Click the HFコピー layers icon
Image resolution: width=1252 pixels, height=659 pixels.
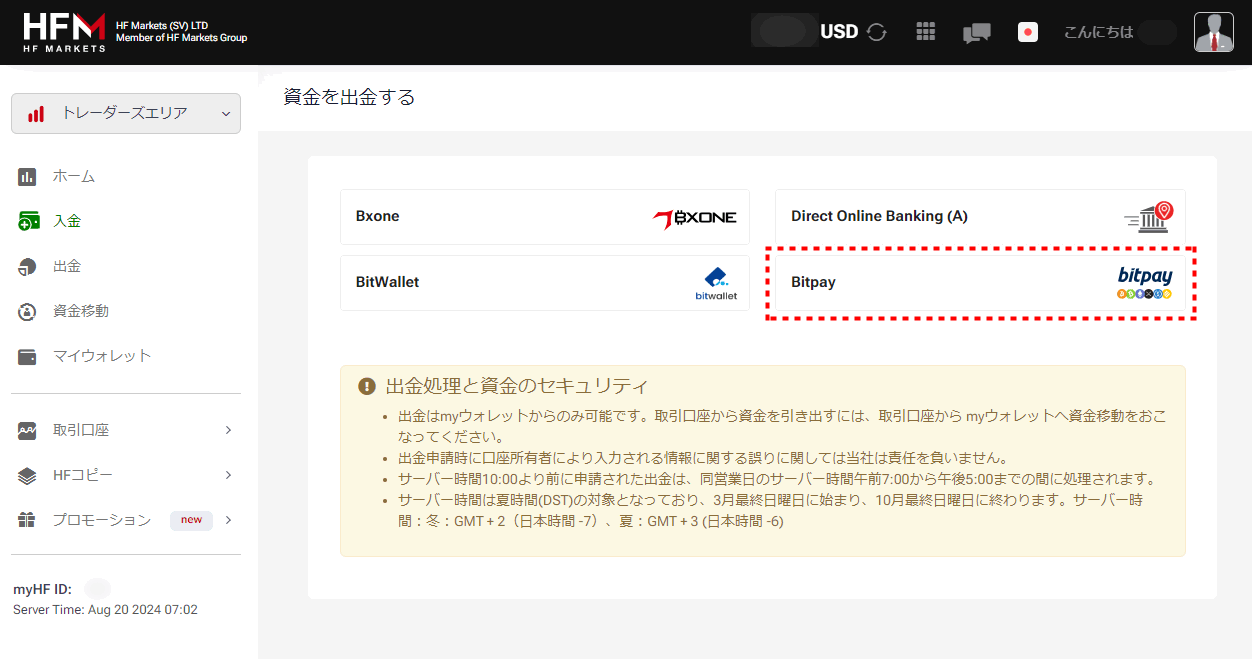(28, 475)
